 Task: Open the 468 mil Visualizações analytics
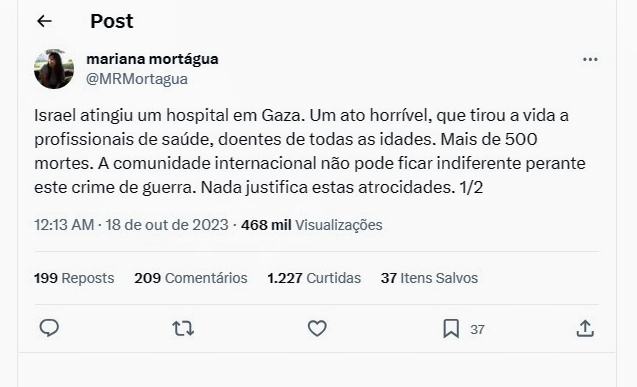(x=312, y=225)
